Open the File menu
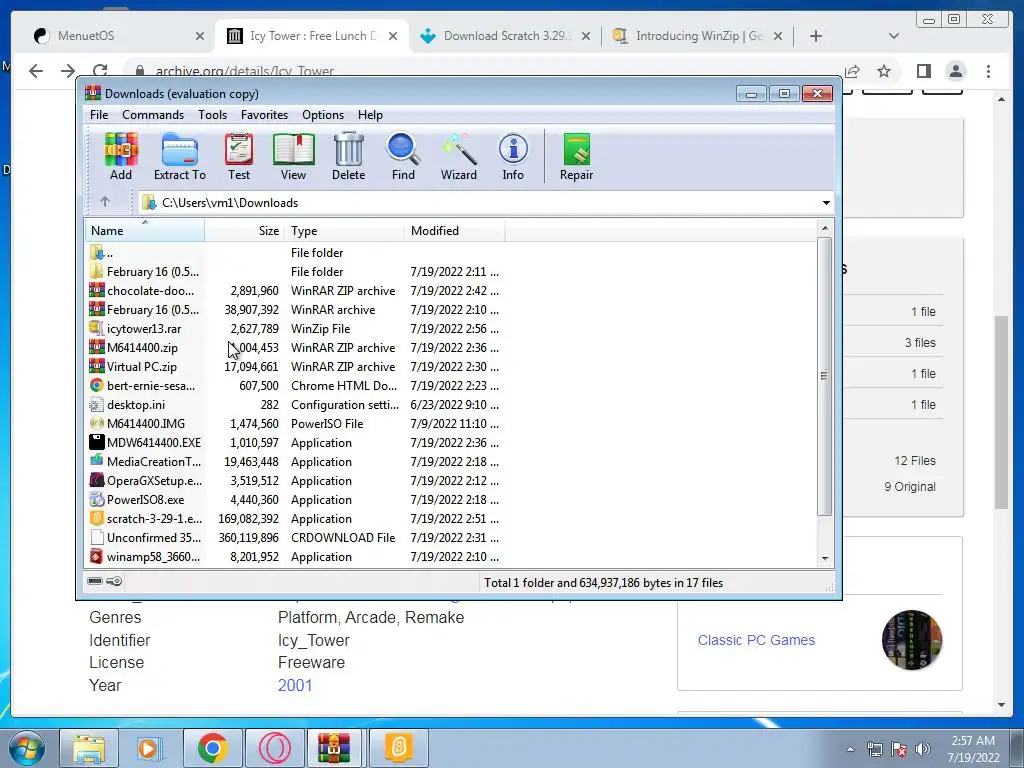The image size is (1024, 768). (99, 115)
